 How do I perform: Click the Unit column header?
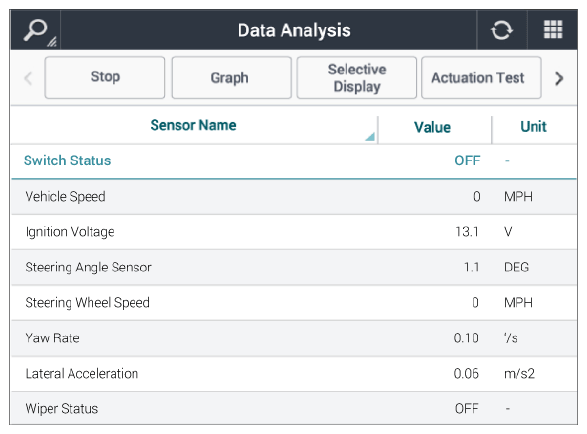534,127
